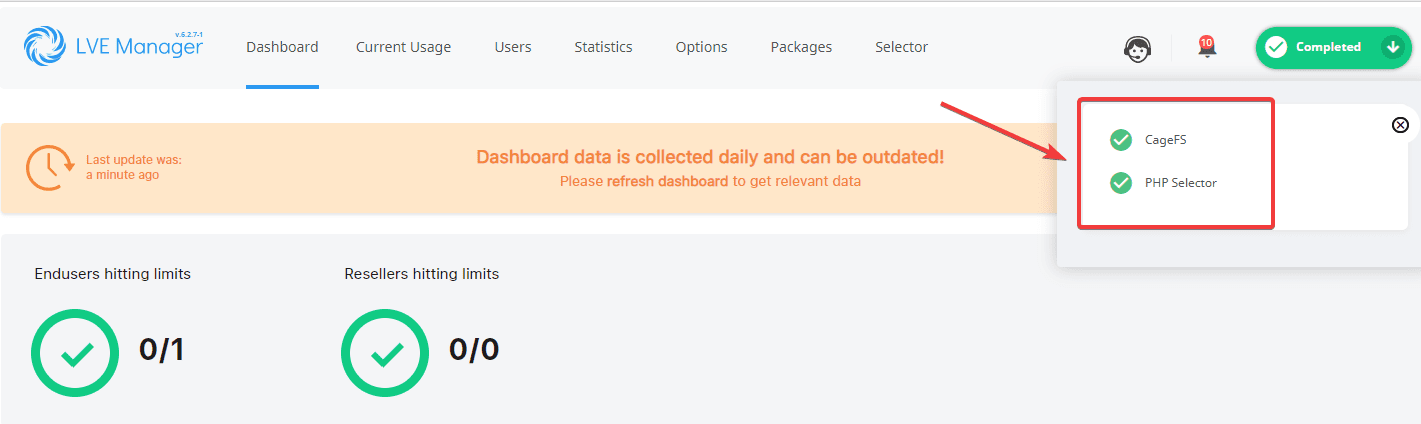
Task: Open the notifications bell icon
Action: point(1207,47)
